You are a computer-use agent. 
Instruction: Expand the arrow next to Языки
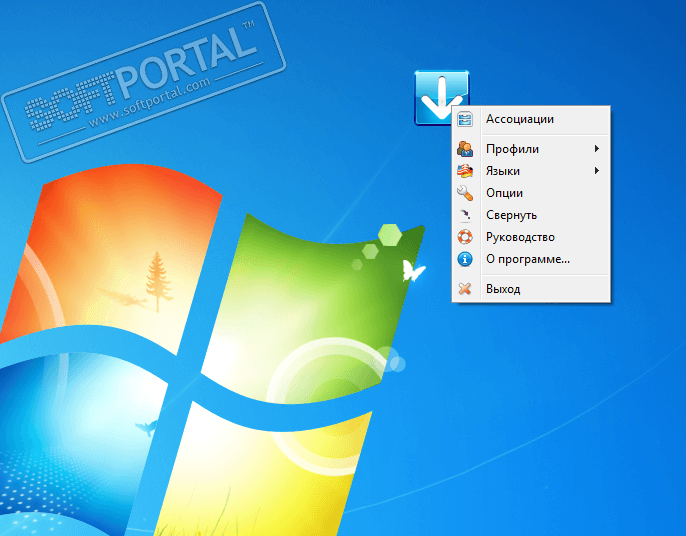click(597, 171)
